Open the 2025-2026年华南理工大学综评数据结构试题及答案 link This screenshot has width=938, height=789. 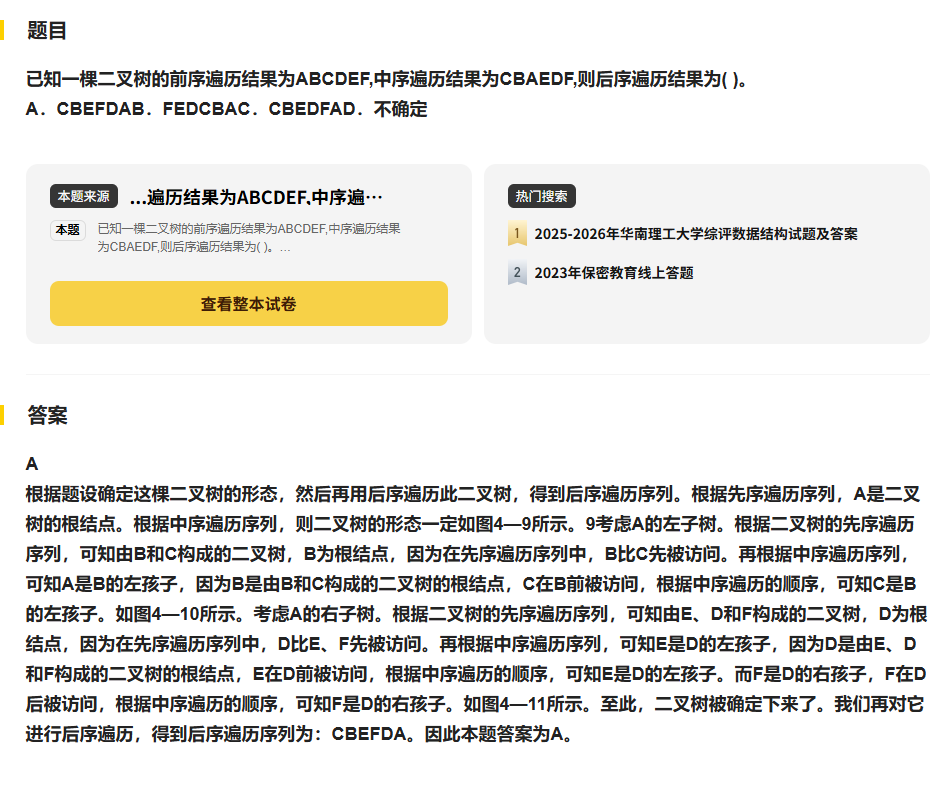coord(696,234)
